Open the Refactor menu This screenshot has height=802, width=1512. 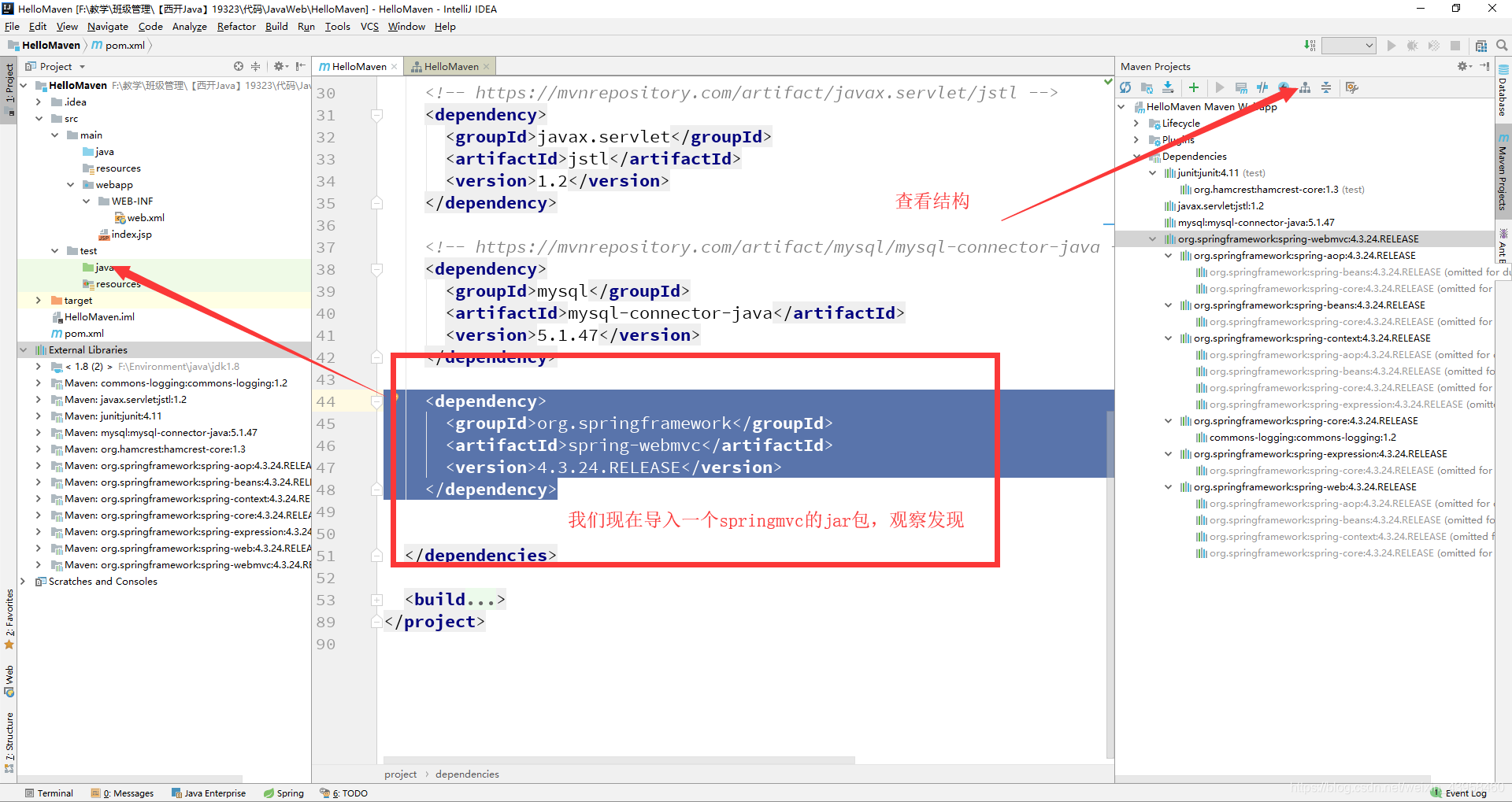click(x=236, y=27)
